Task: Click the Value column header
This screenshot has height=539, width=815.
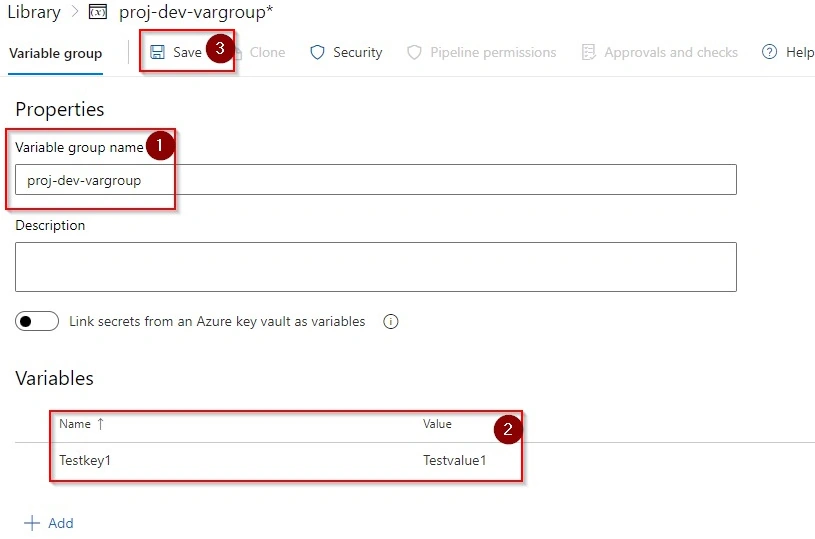Action: (x=437, y=424)
